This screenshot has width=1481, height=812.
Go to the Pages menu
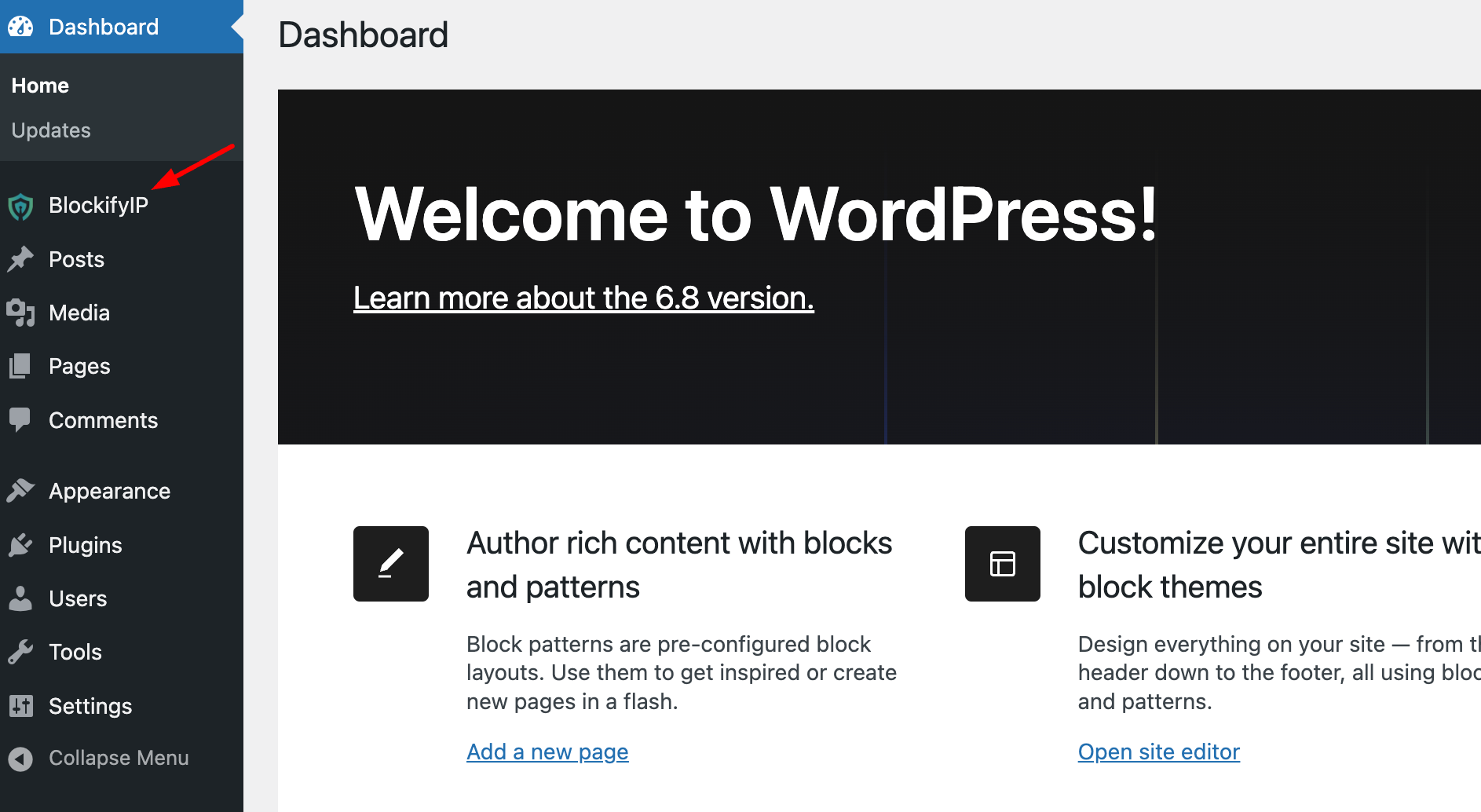click(x=122, y=366)
